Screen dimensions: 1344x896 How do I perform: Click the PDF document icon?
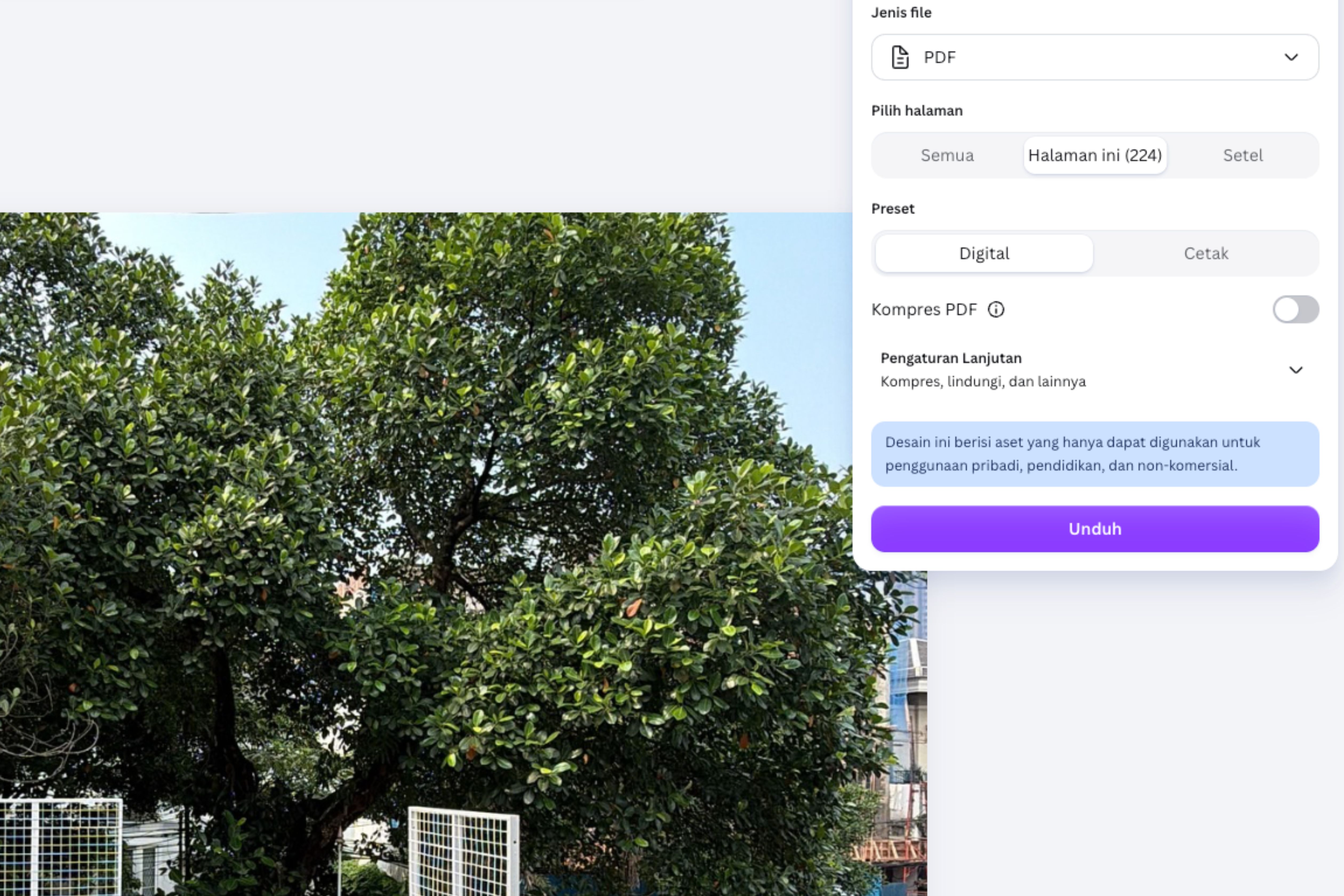[900, 57]
